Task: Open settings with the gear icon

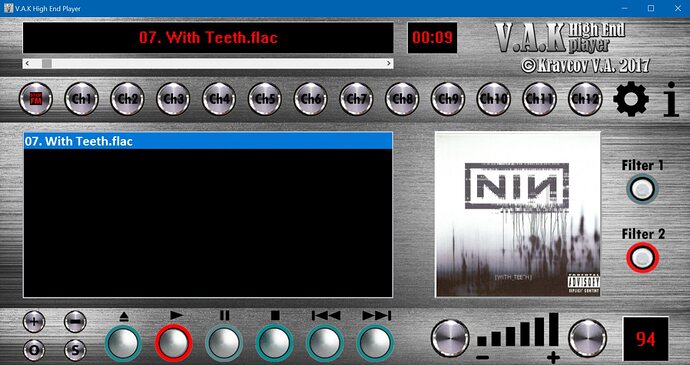Action: tap(631, 99)
